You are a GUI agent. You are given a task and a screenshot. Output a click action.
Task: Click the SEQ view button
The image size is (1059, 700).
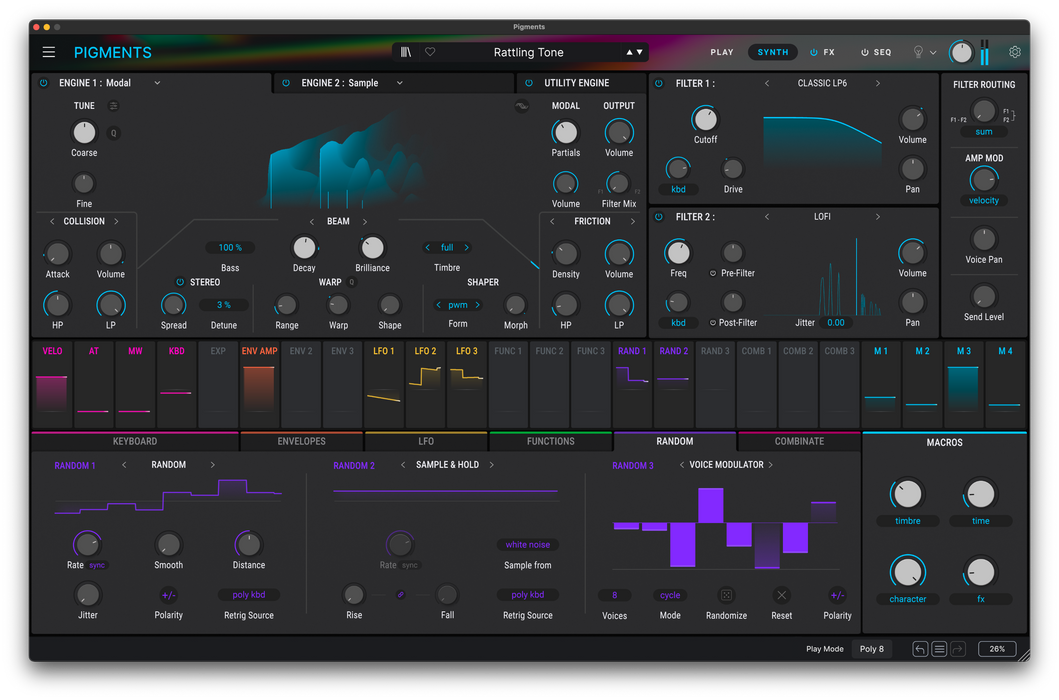[876, 52]
